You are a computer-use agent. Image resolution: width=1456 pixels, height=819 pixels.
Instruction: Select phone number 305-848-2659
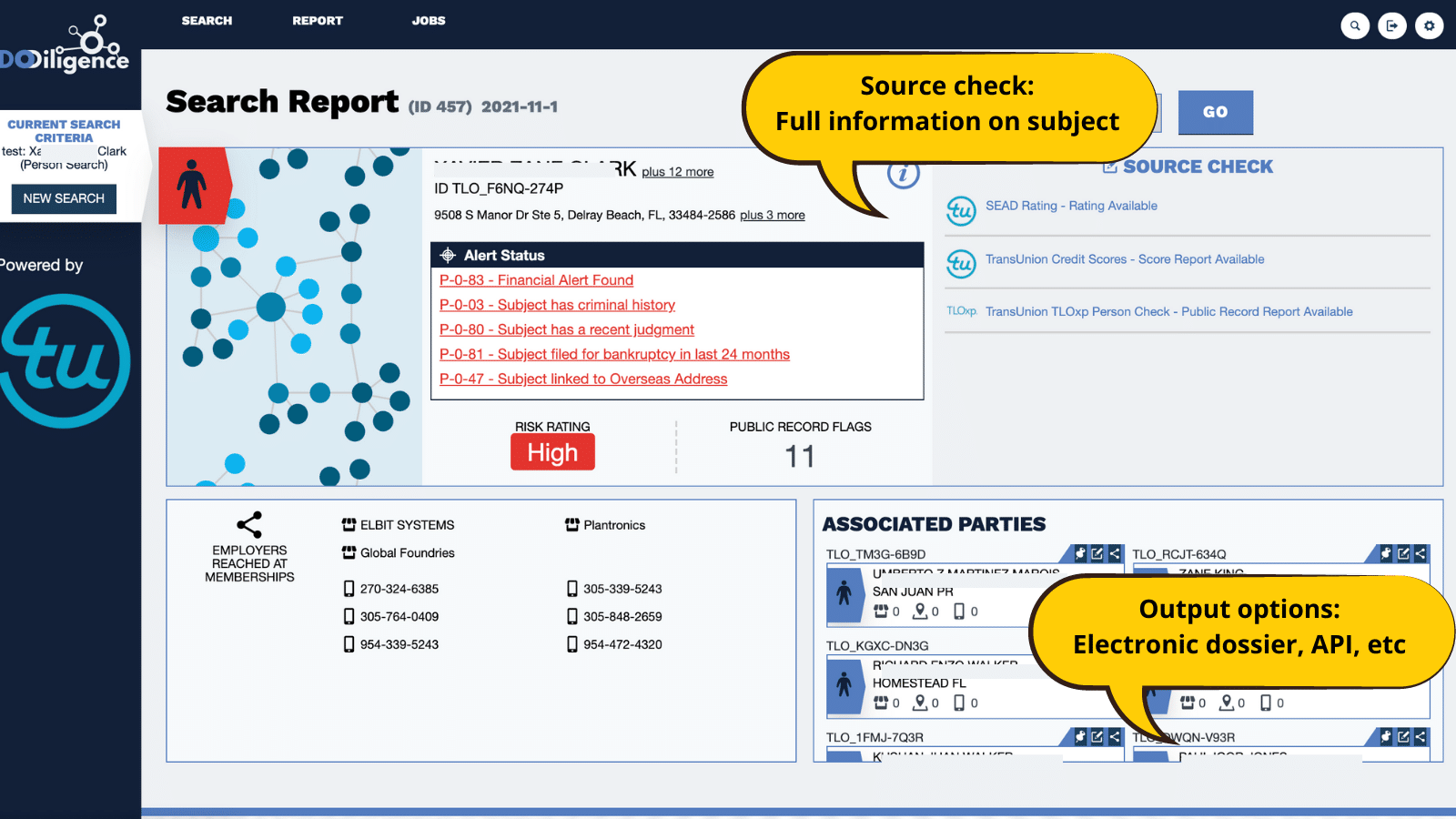(x=622, y=616)
